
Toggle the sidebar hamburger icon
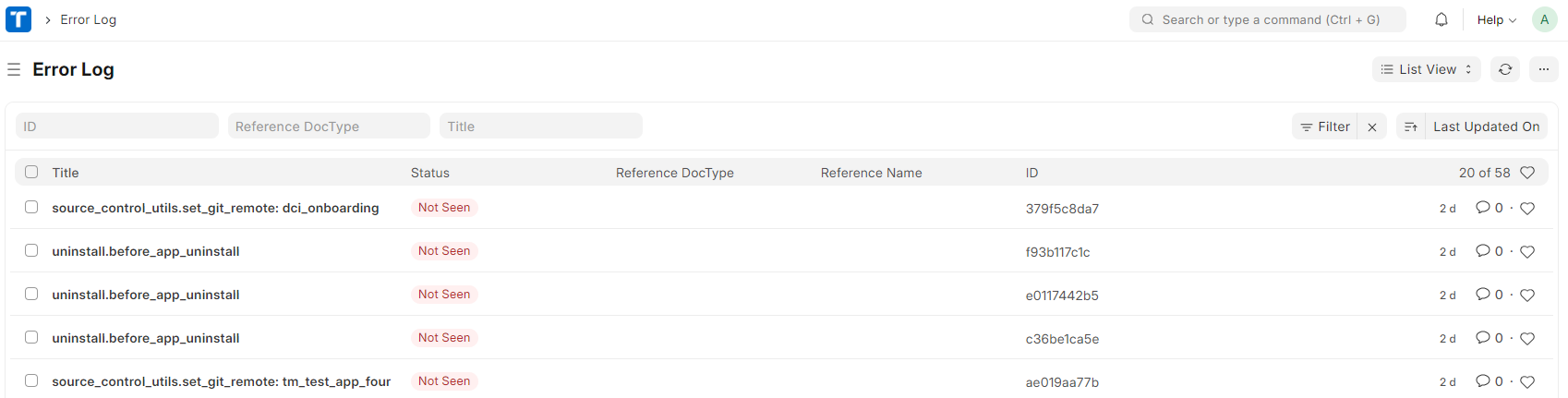14,69
